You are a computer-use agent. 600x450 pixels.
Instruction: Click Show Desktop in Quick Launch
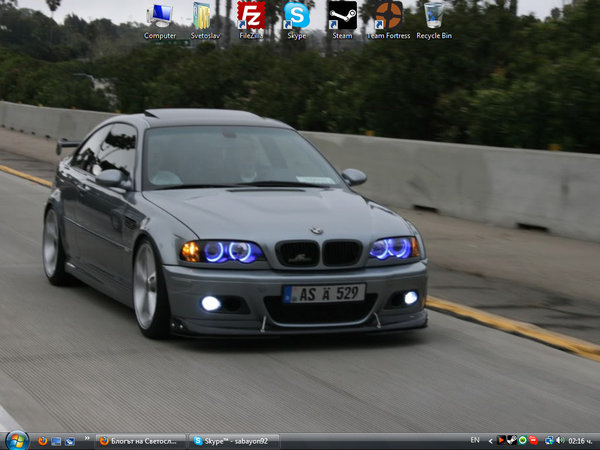point(56,441)
